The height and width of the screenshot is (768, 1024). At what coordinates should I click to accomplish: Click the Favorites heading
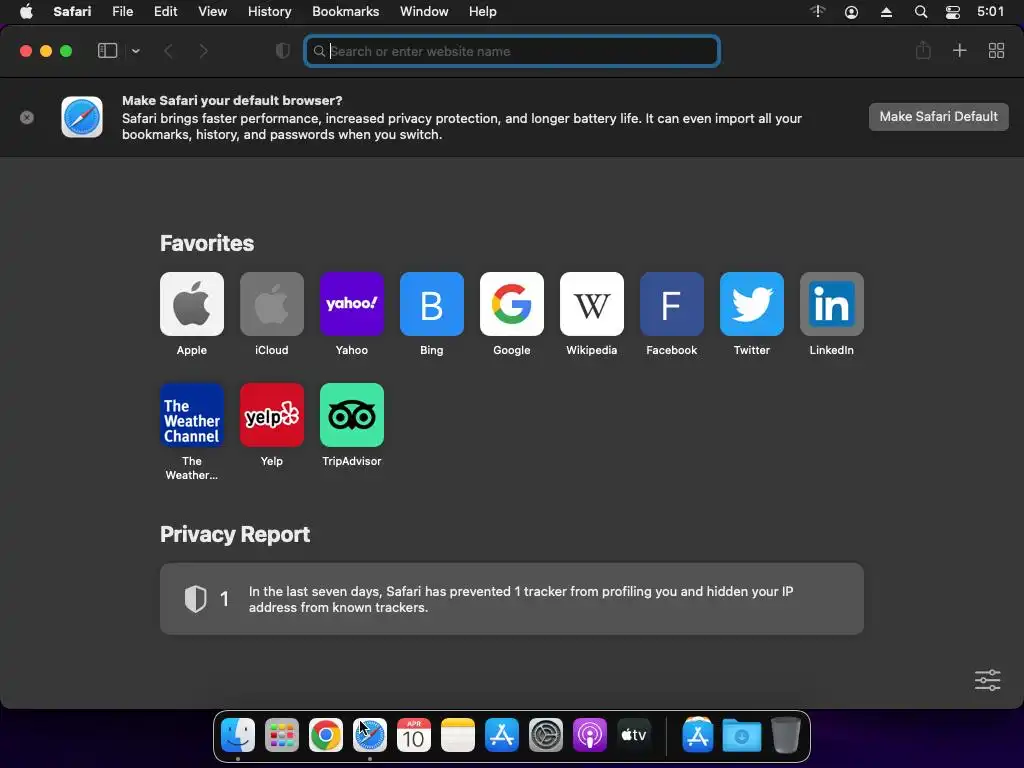(207, 243)
